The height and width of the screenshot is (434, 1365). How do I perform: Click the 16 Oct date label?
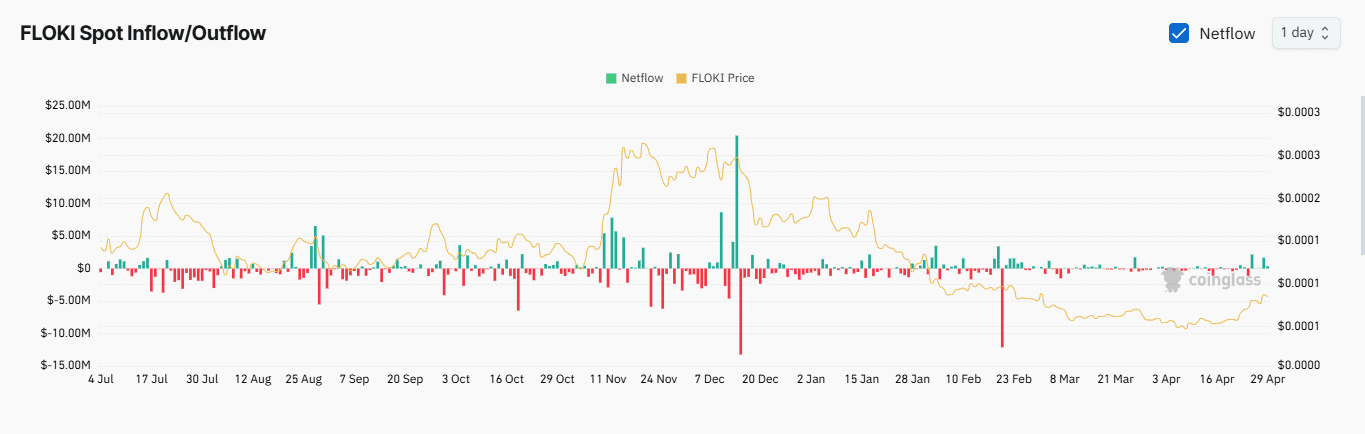506,380
